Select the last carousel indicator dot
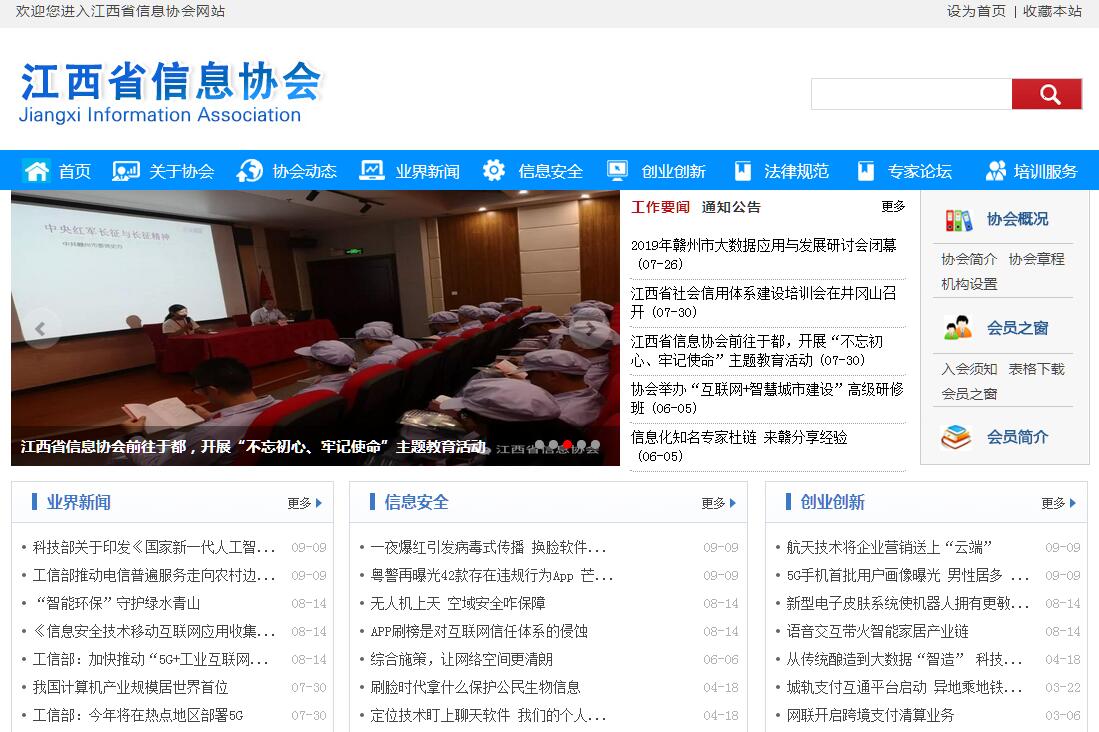The width and height of the screenshot is (1099, 732). (595, 445)
